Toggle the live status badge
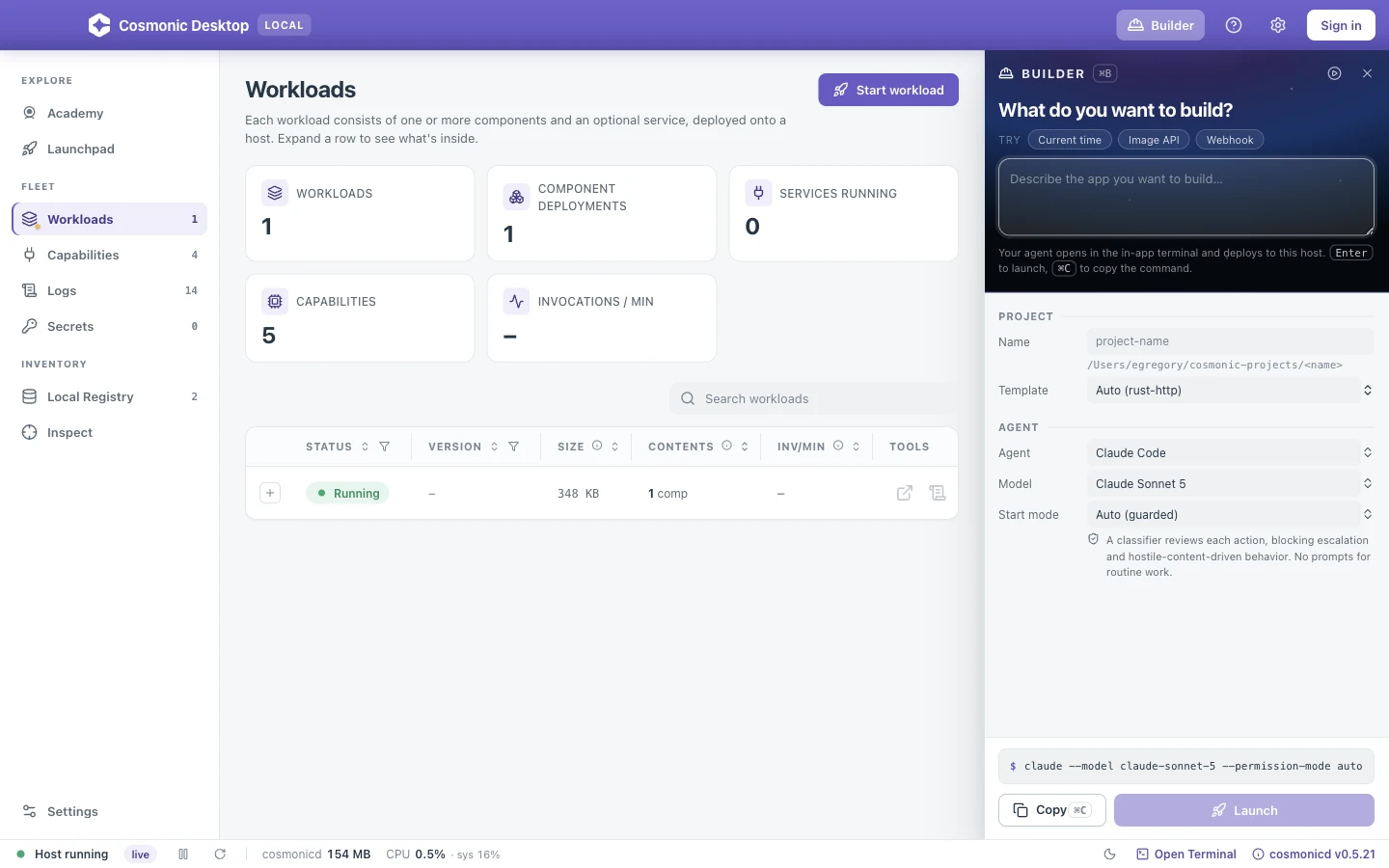This screenshot has height=868, width=1389. [141, 854]
